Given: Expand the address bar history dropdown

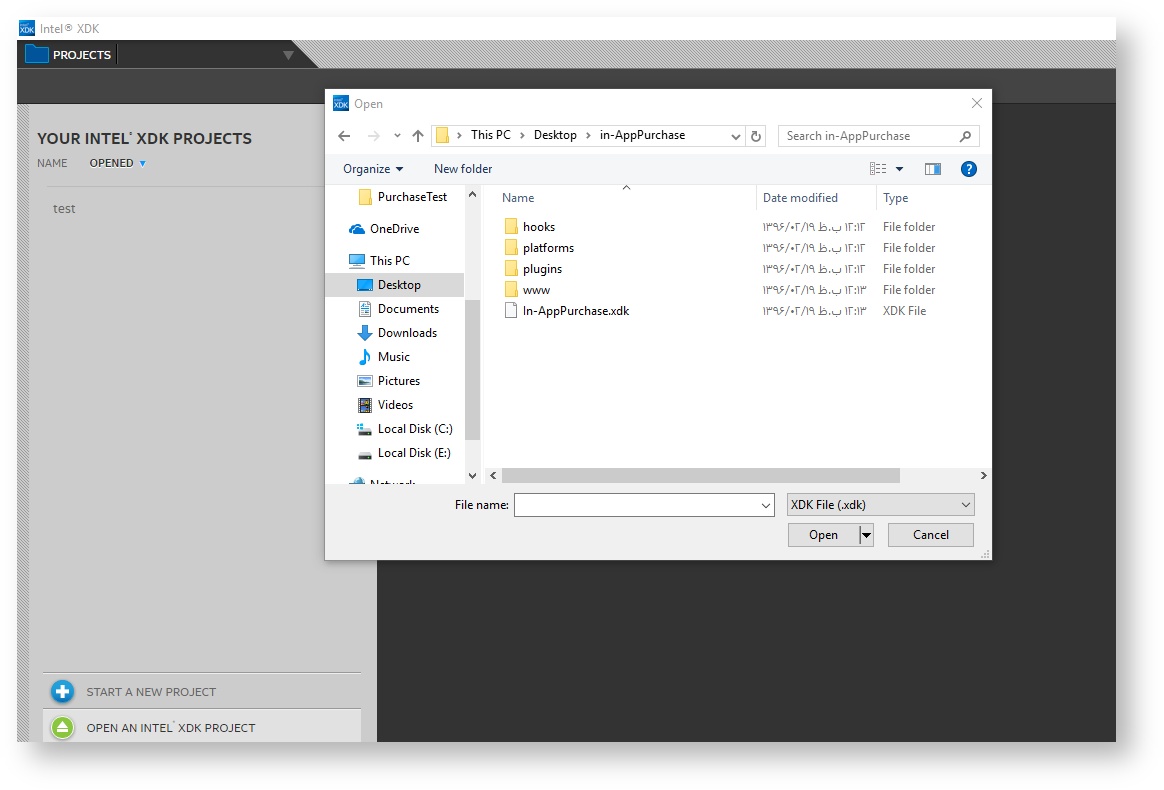Looking at the screenshot, I should click(x=735, y=136).
